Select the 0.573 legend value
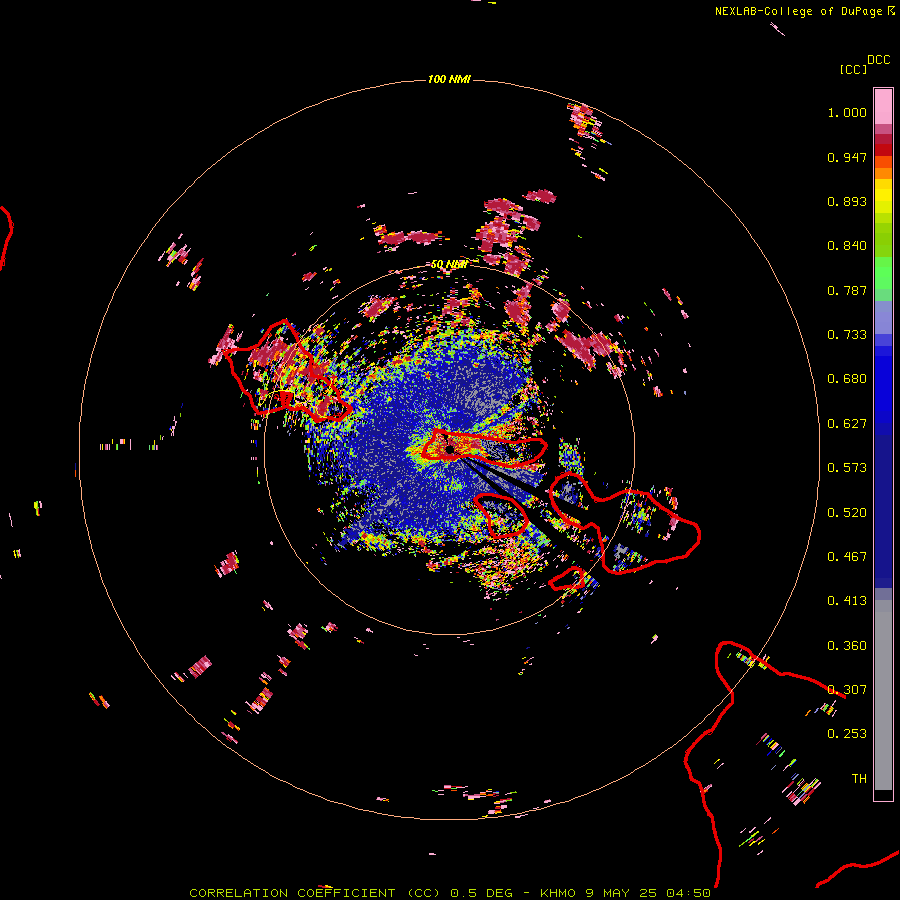Viewport: 900px width, 900px height. pos(847,468)
